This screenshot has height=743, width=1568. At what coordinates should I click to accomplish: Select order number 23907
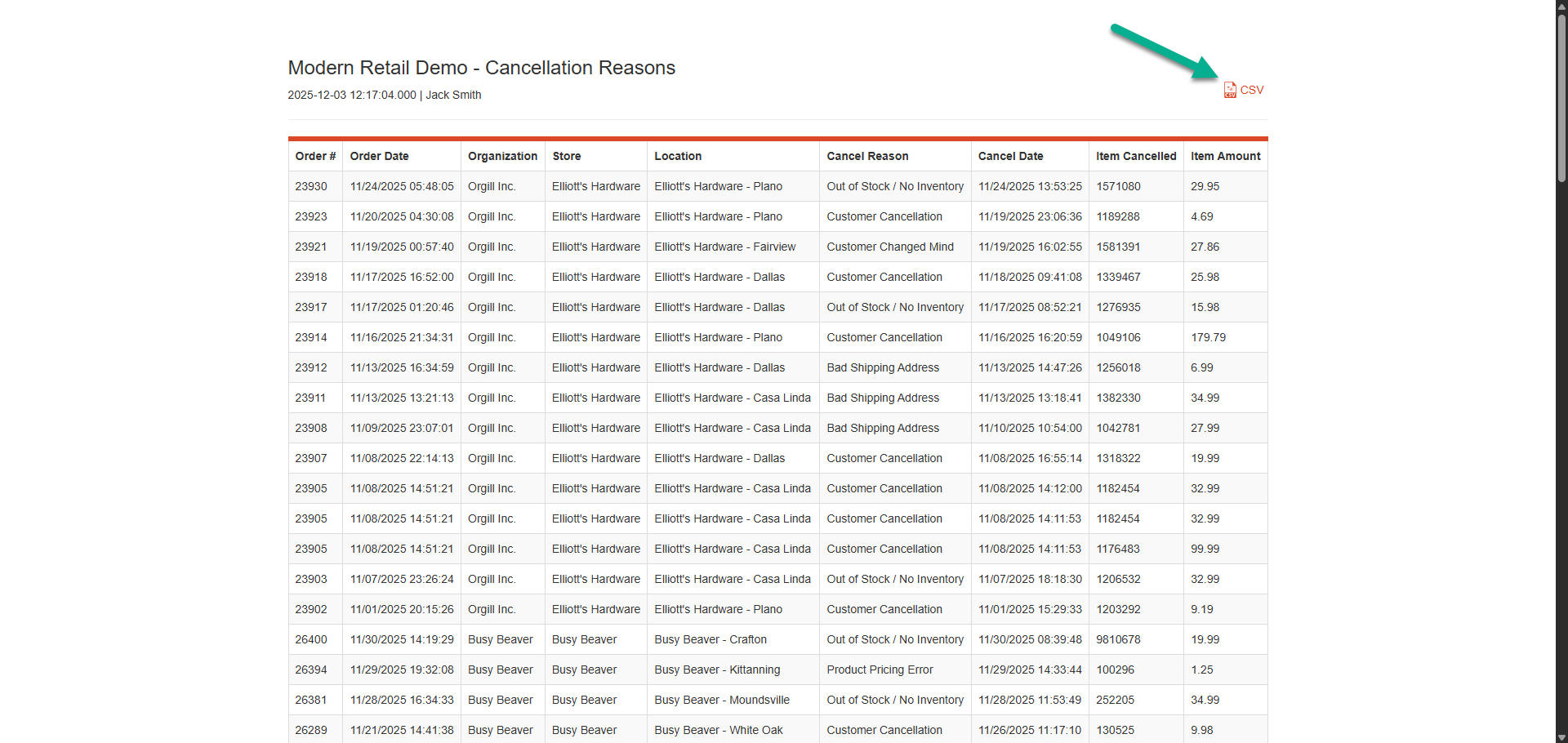coord(311,458)
